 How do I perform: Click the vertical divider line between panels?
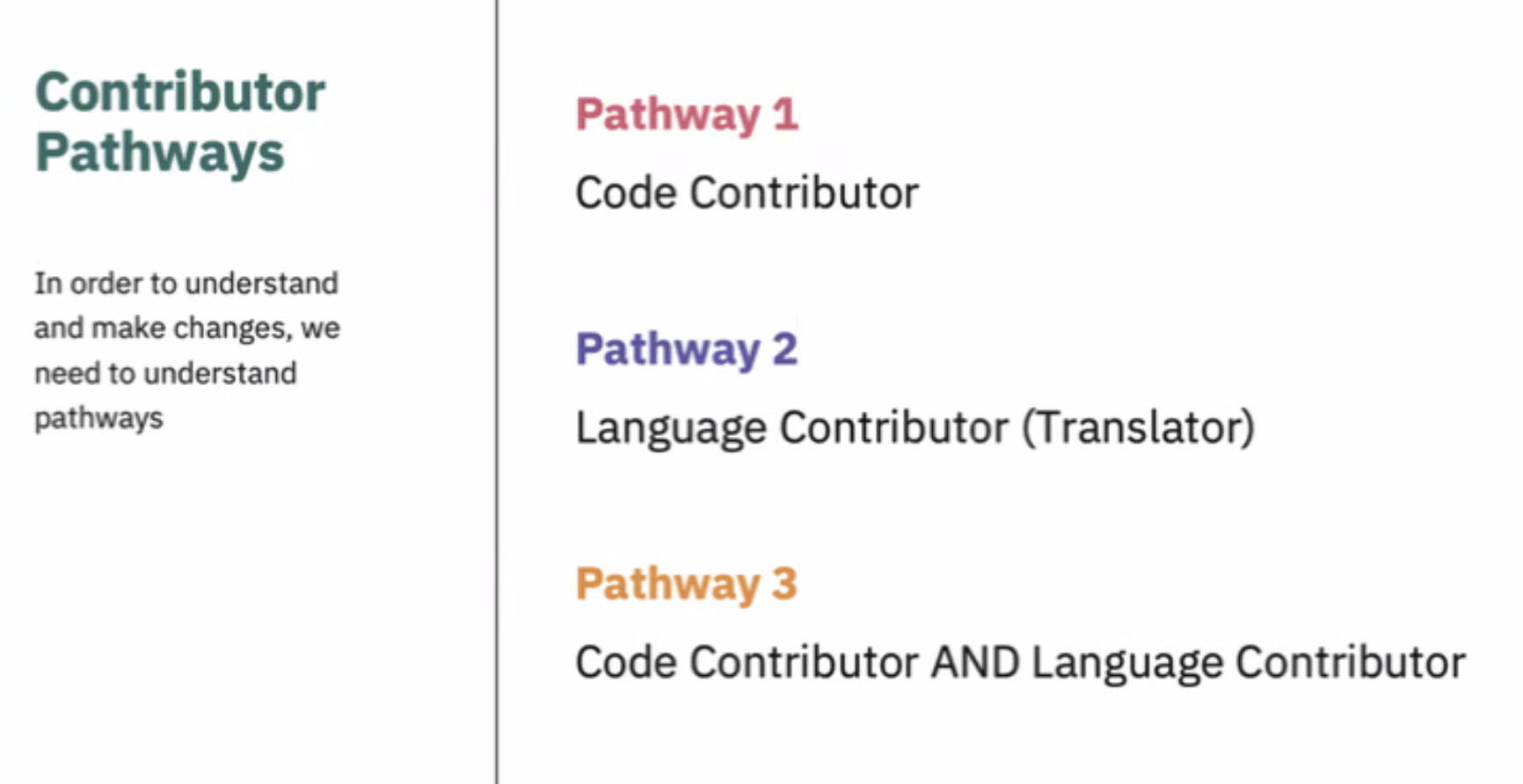pos(497,392)
